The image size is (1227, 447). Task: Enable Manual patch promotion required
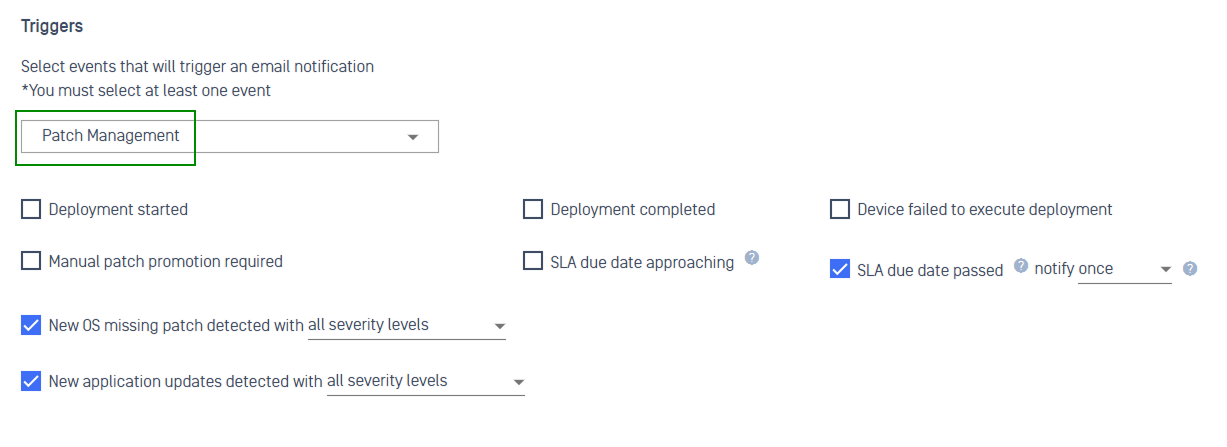tap(31, 261)
